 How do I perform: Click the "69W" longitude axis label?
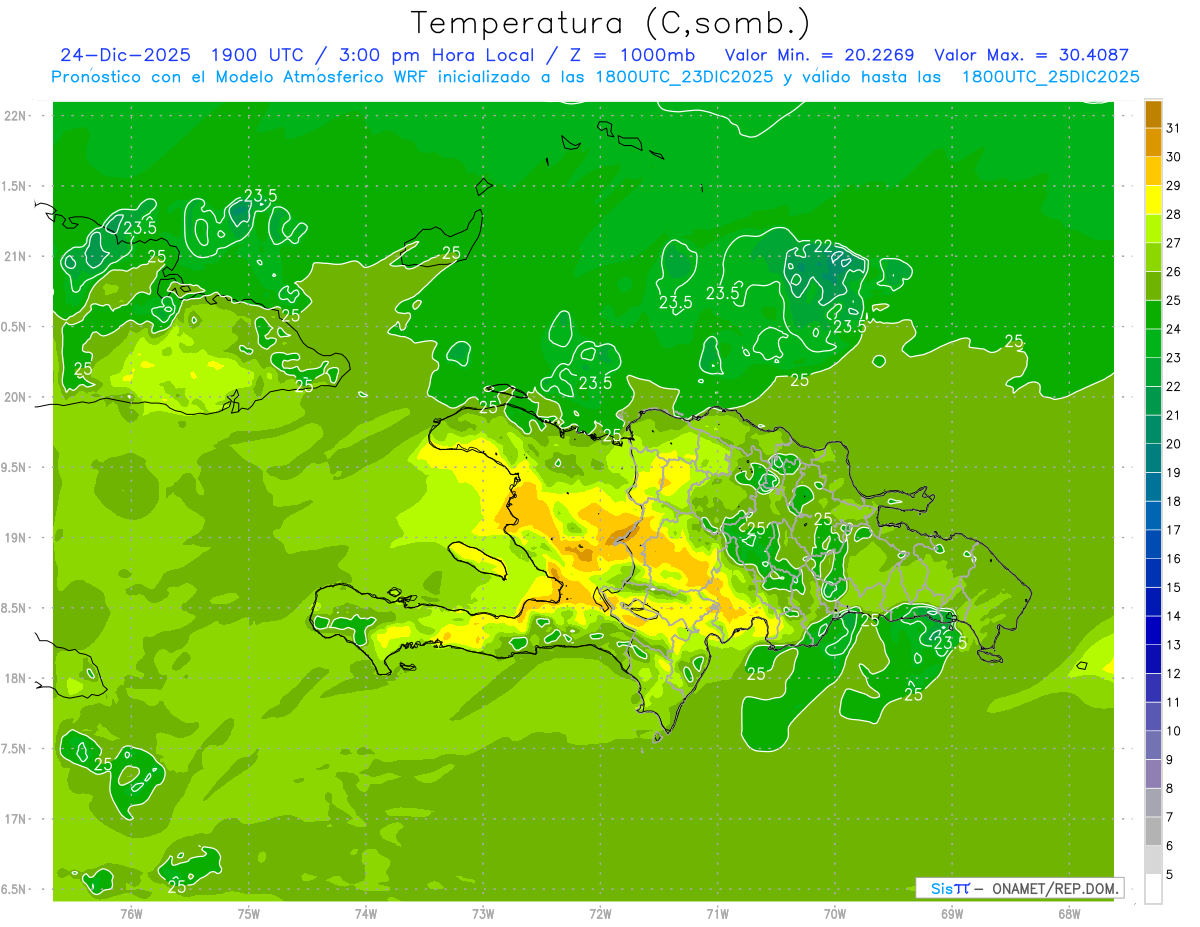click(x=952, y=913)
